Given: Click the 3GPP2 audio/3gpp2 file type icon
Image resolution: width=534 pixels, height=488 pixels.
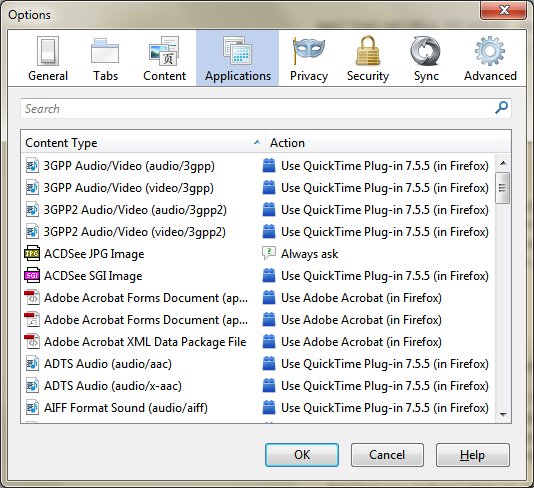Looking at the screenshot, I should [32, 210].
